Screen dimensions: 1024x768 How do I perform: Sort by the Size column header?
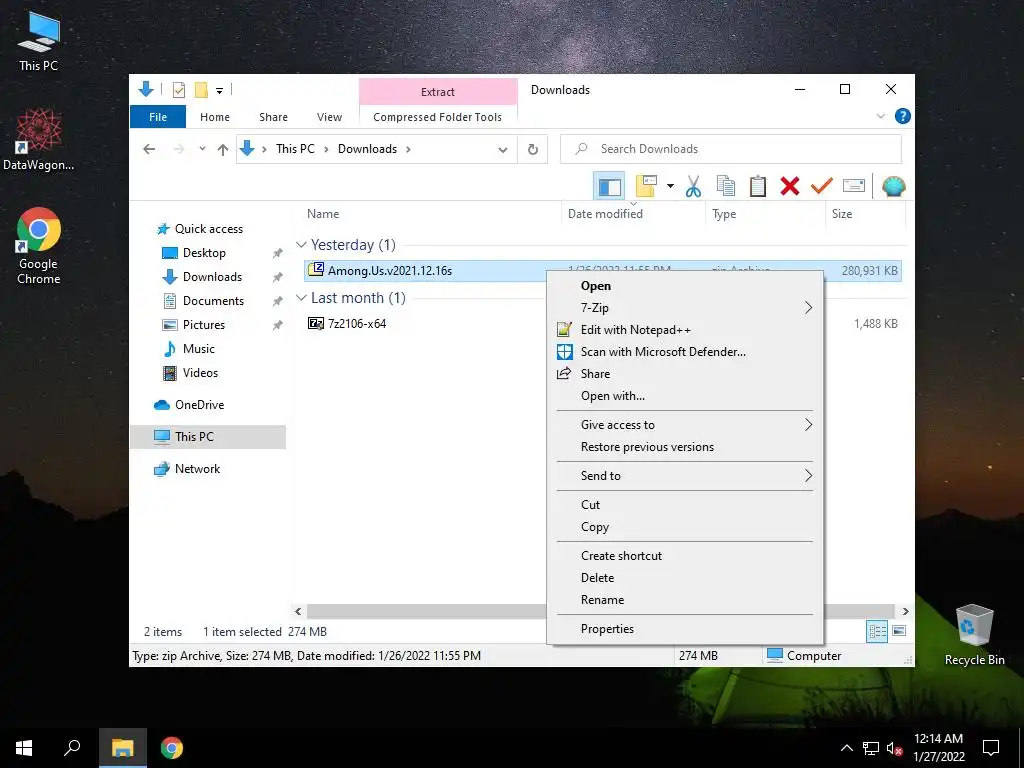tap(842, 214)
